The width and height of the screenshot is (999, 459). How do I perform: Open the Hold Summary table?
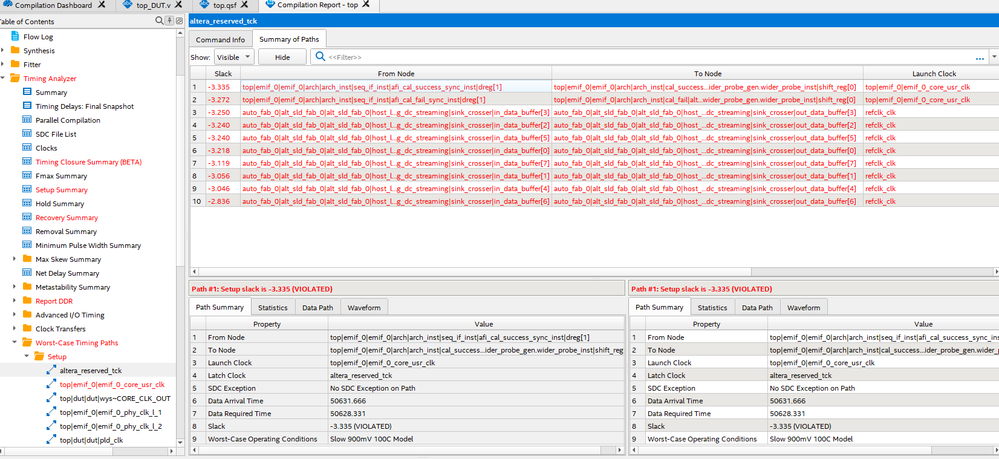61,204
